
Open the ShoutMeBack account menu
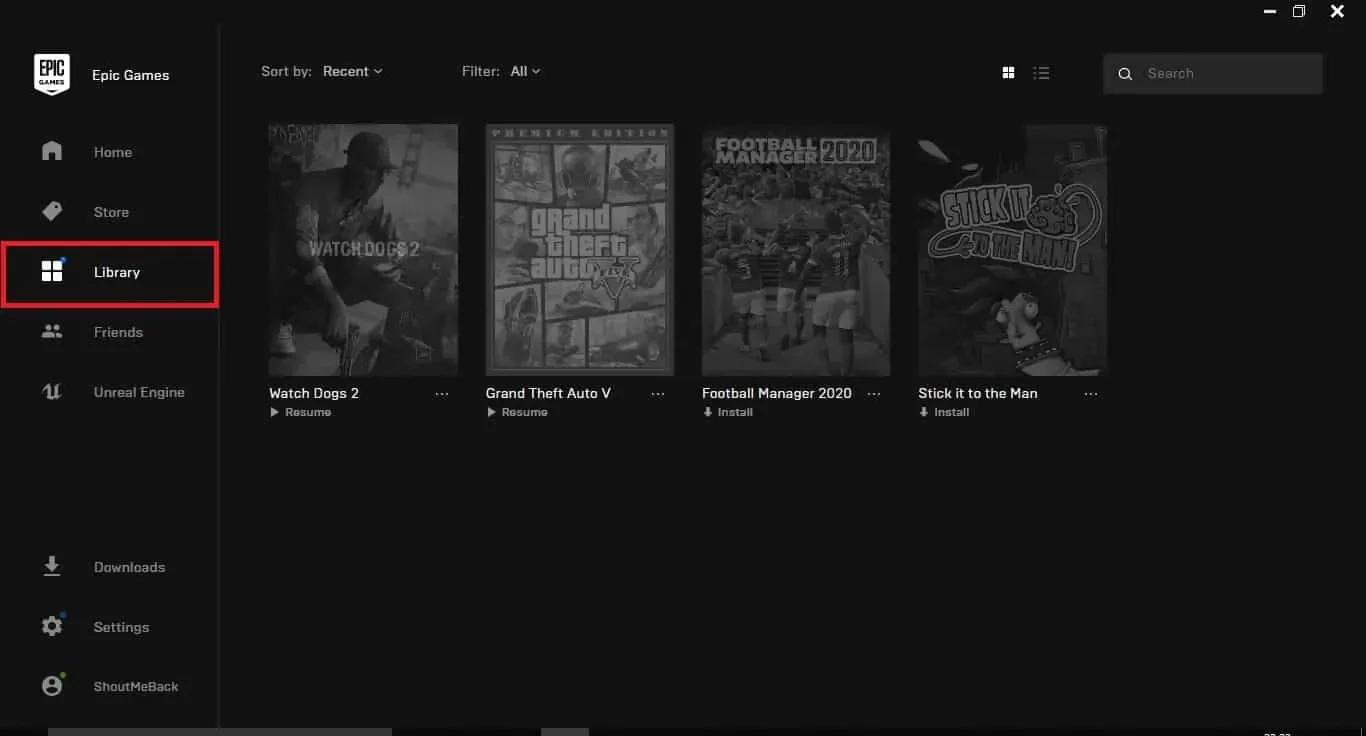point(136,687)
